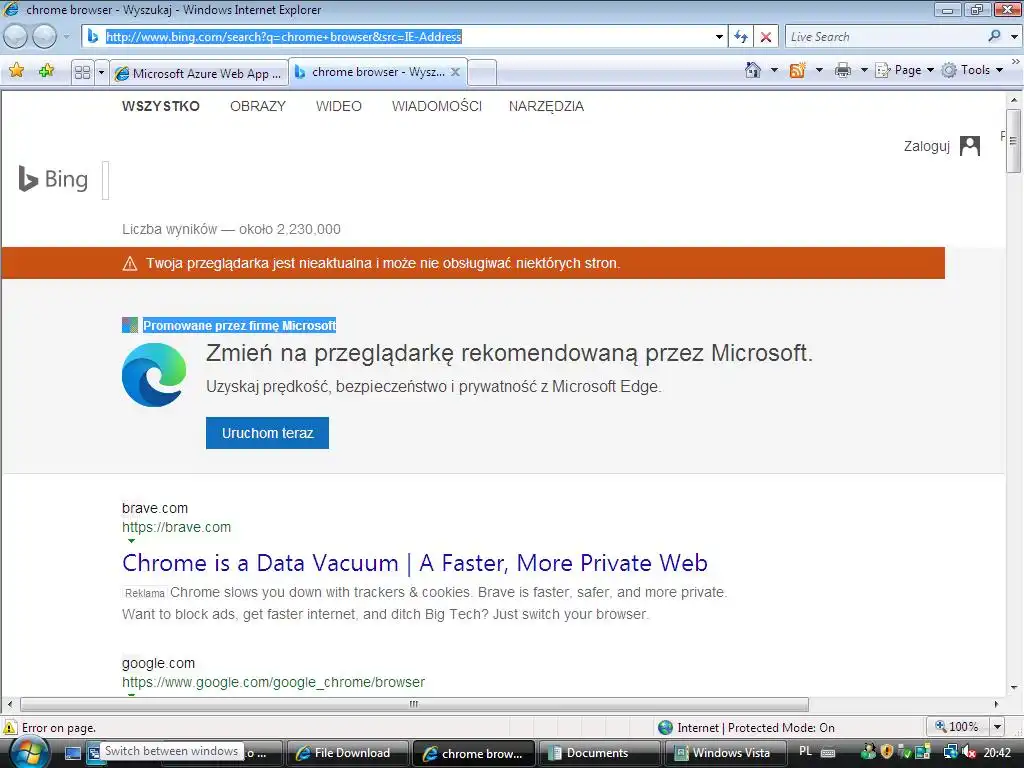
Task: Expand the Feeds dropdown arrow
Action: coord(819,70)
